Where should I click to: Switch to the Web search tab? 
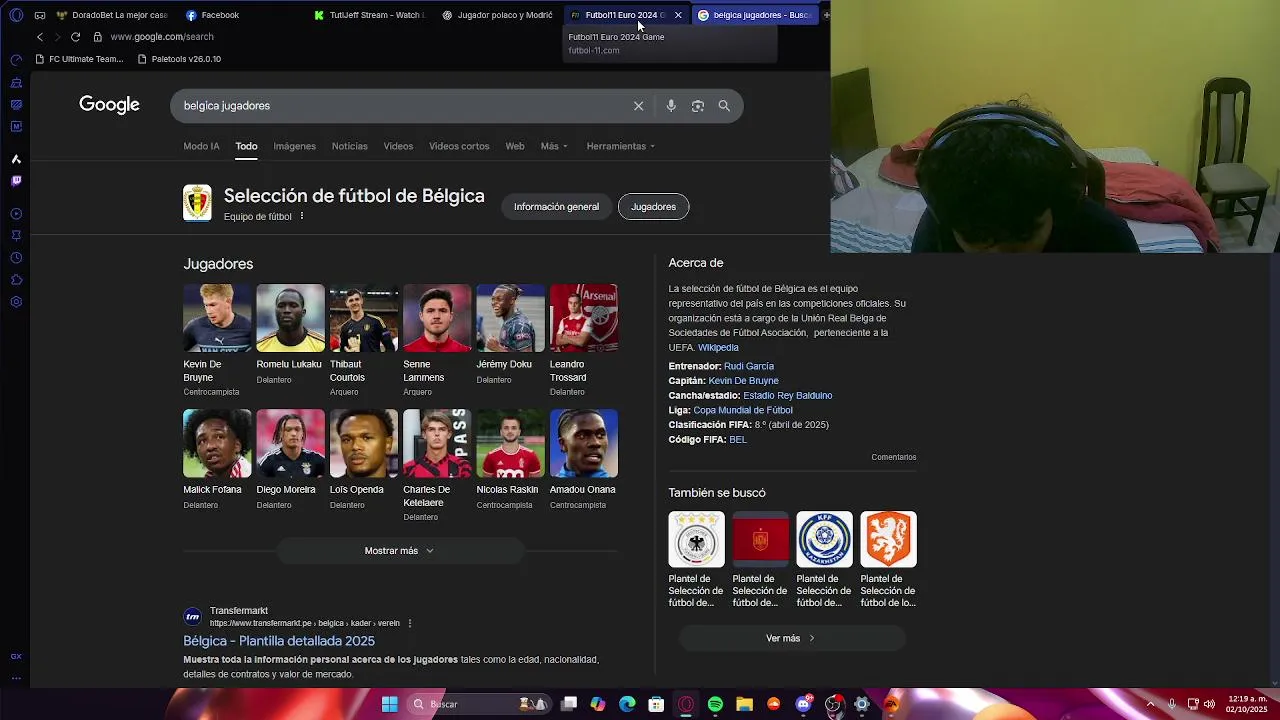click(514, 146)
